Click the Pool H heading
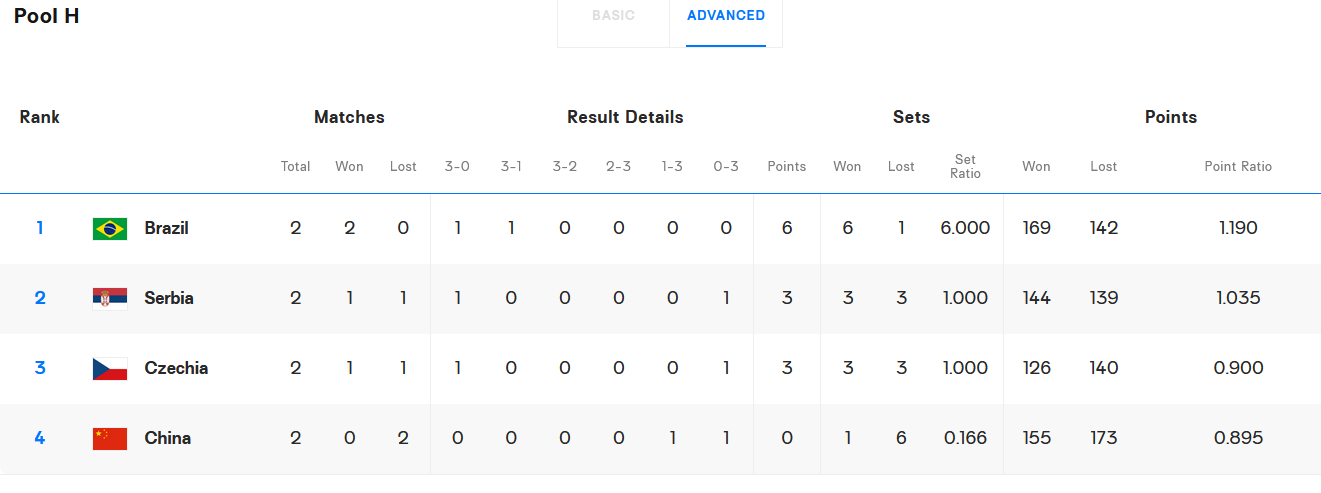1321x493 pixels. pyautogui.click(x=47, y=17)
